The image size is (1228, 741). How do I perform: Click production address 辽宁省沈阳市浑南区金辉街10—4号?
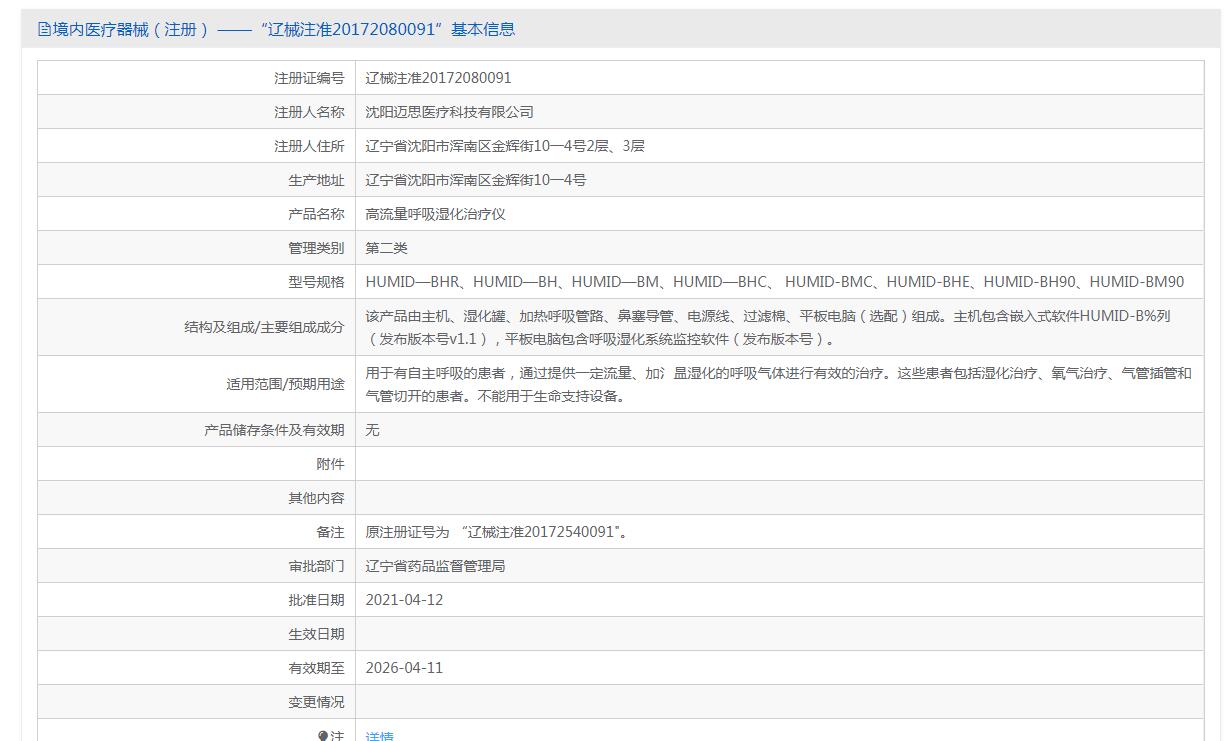tap(476, 180)
